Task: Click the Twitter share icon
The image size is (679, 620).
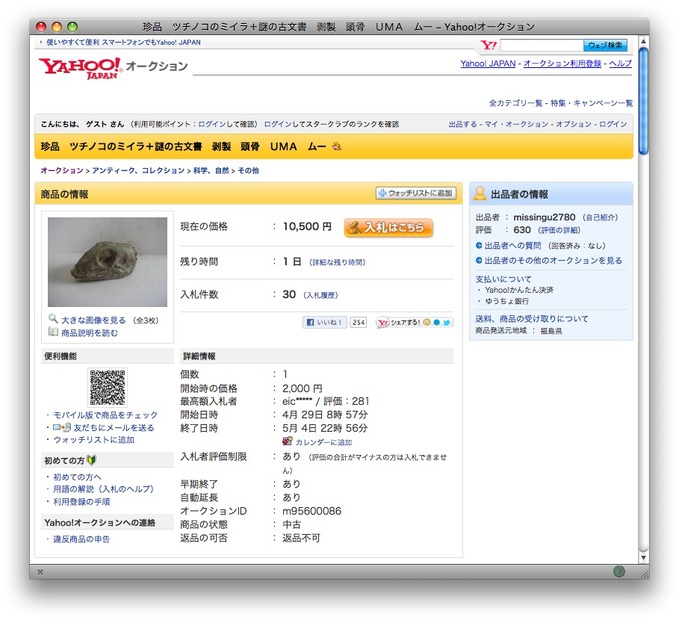Action: (446, 322)
